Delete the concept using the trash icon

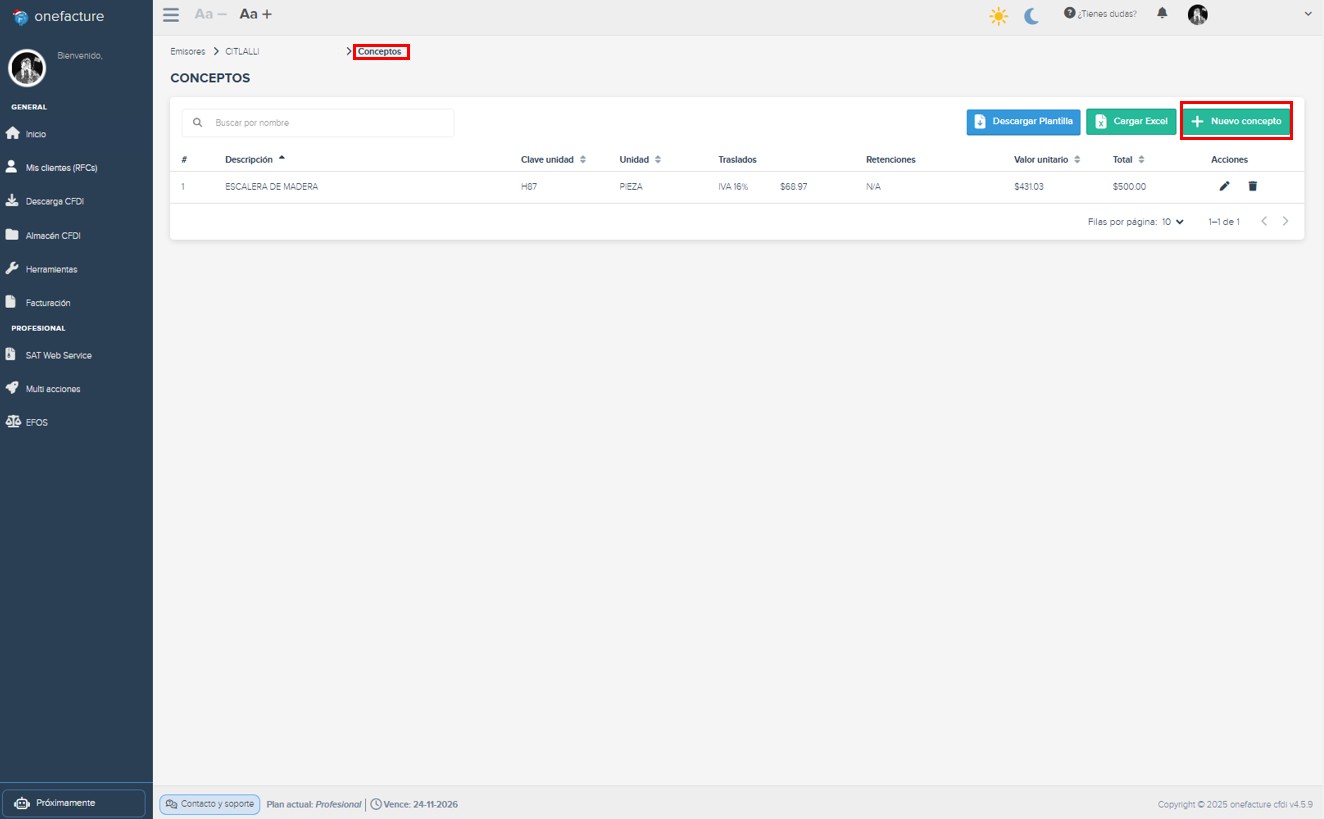1253,186
